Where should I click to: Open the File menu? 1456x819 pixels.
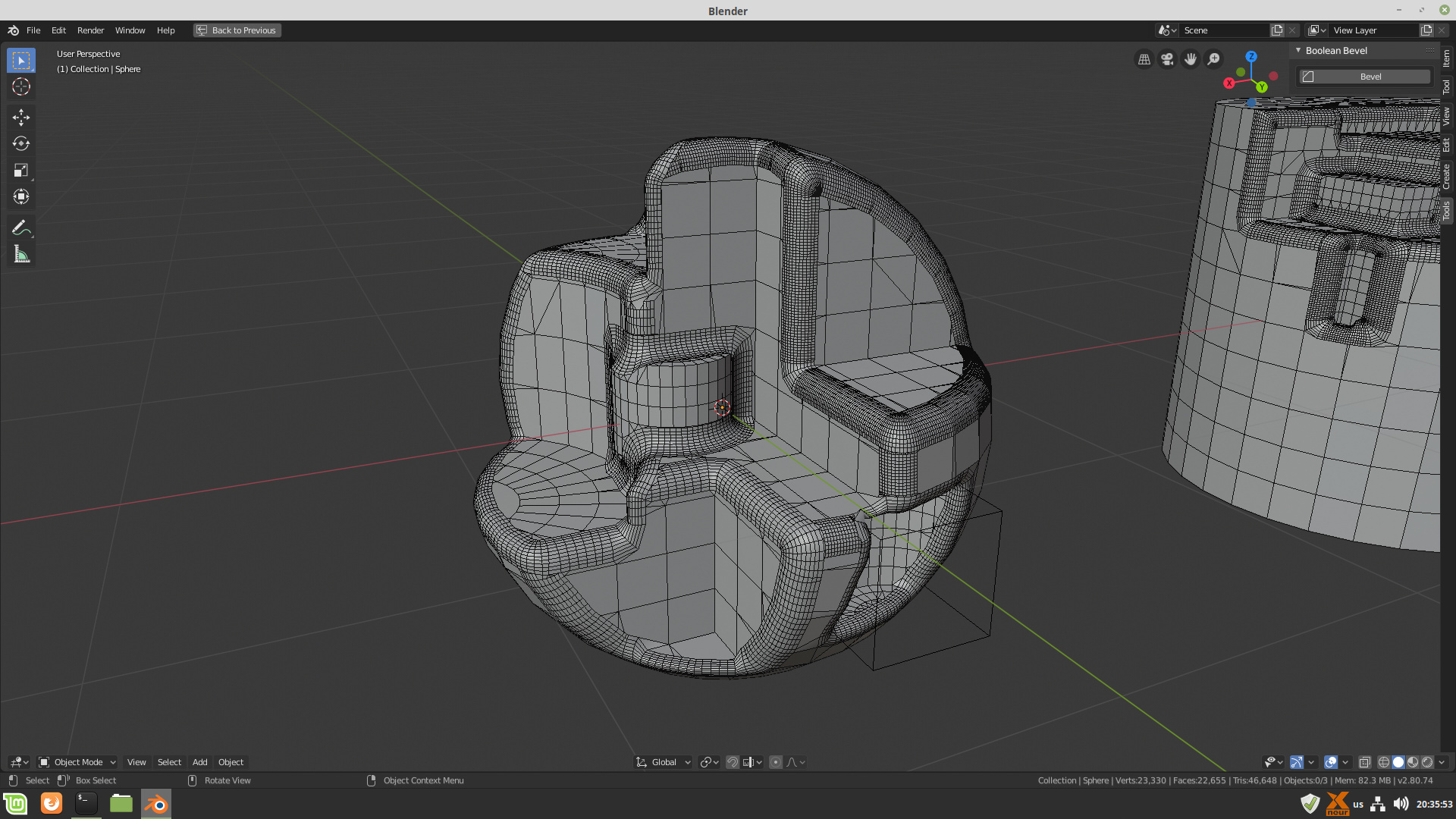coord(33,30)
